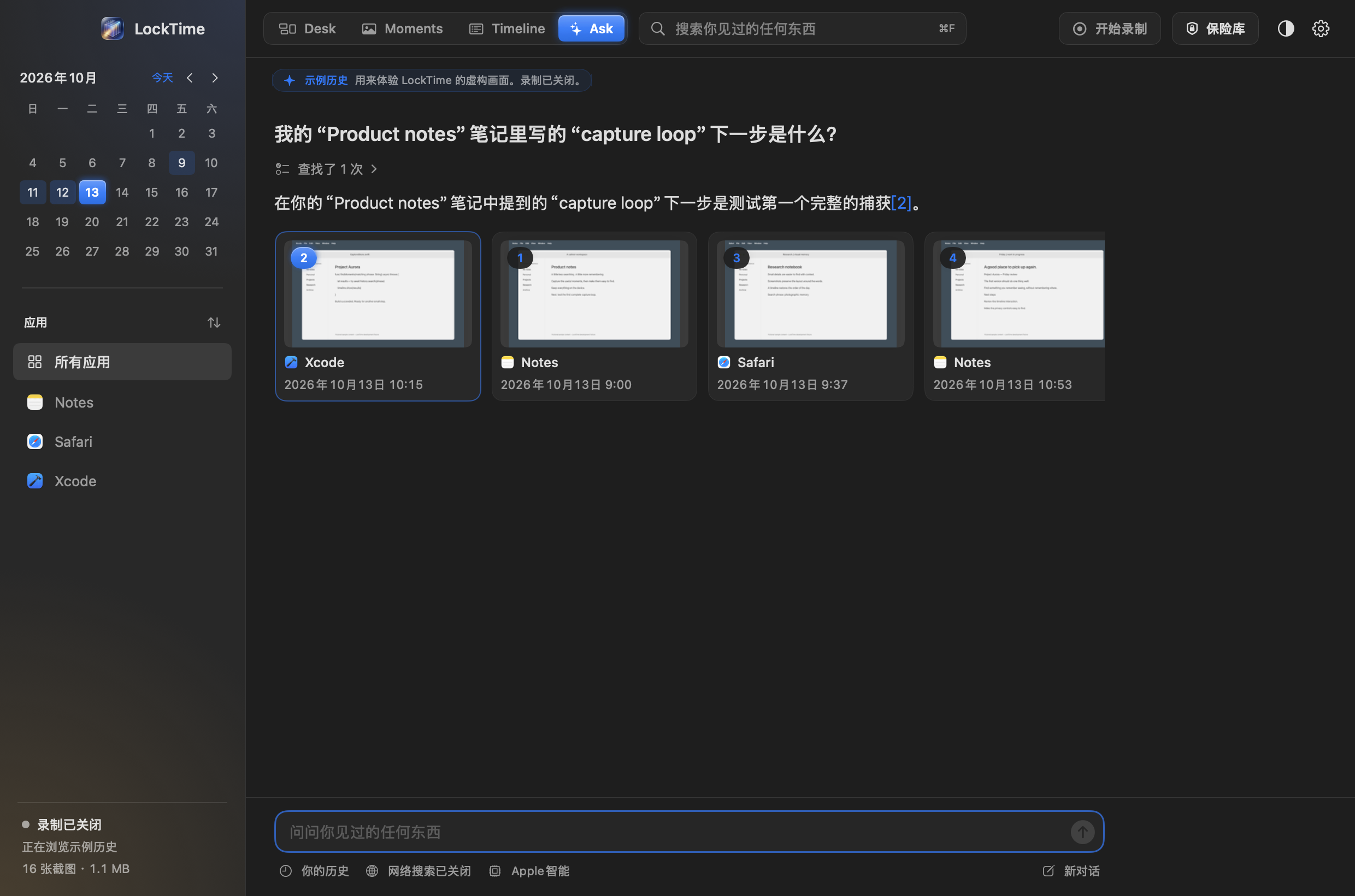Screen dimensions: 1355x896
Task: Open the Apple 智能 model selector
Action: pyautogui.click(x=529, y=871)
